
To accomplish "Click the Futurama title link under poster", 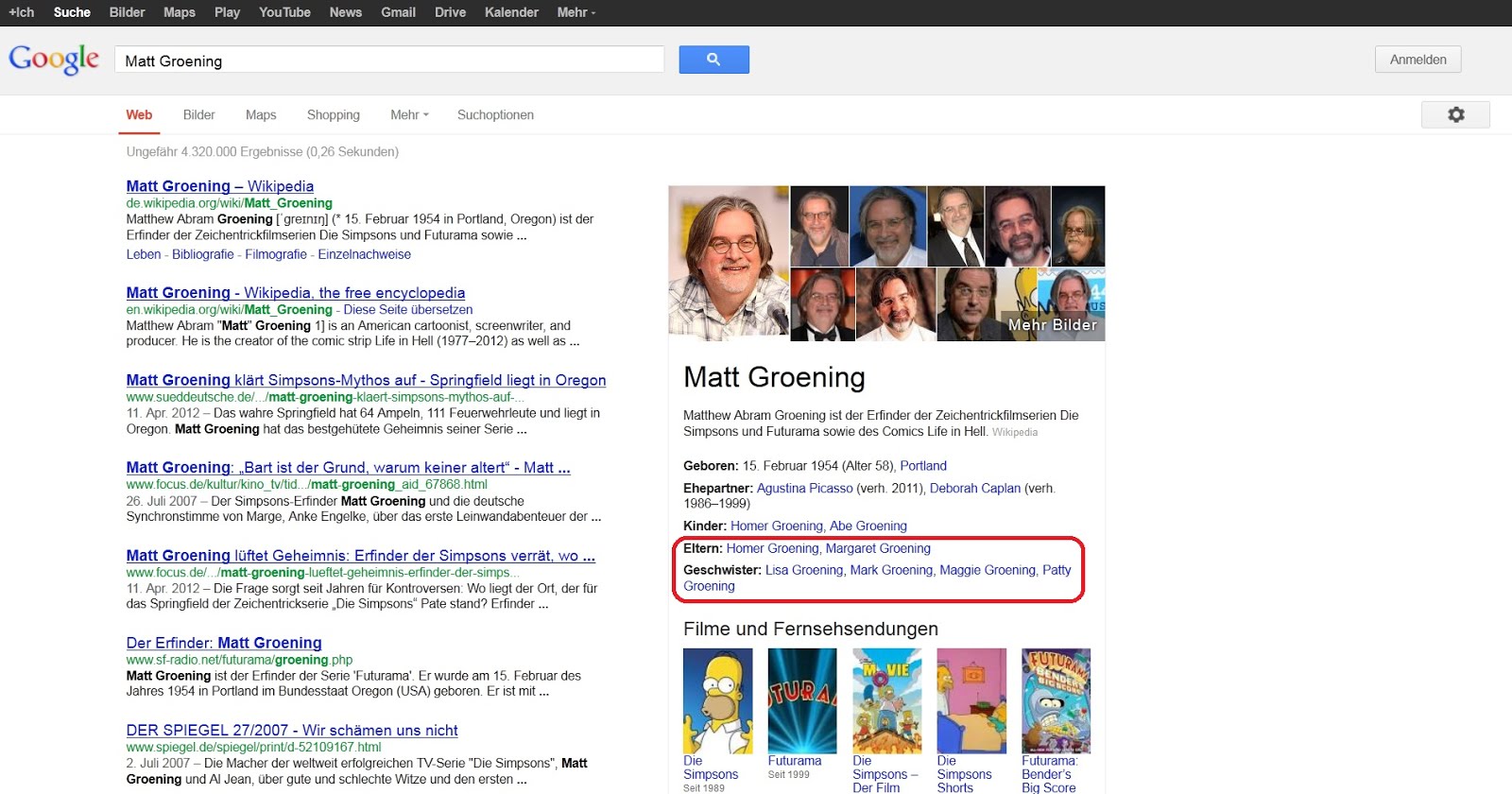I will [x=795, y=761].
